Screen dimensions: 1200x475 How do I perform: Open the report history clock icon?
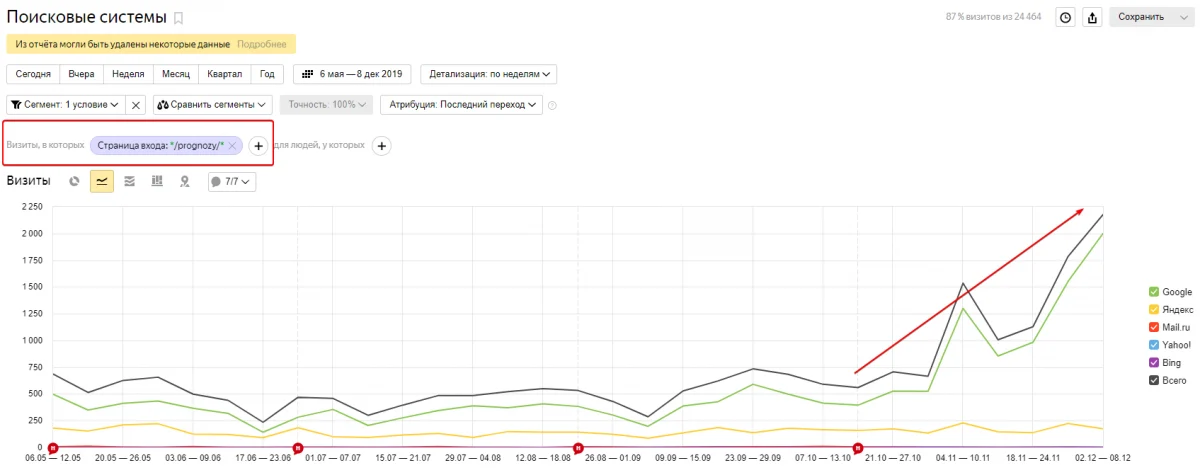coord(1066,17)
